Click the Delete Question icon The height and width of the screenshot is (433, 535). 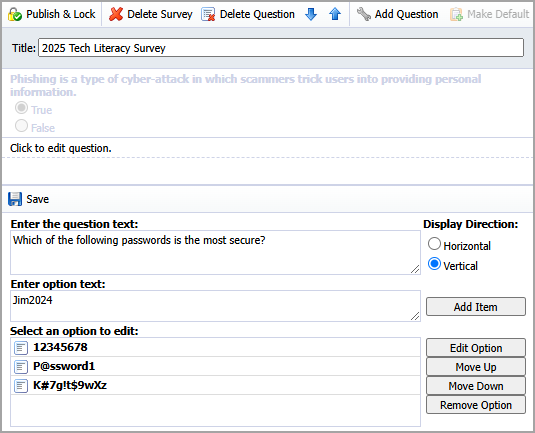[x=208, y=14]
